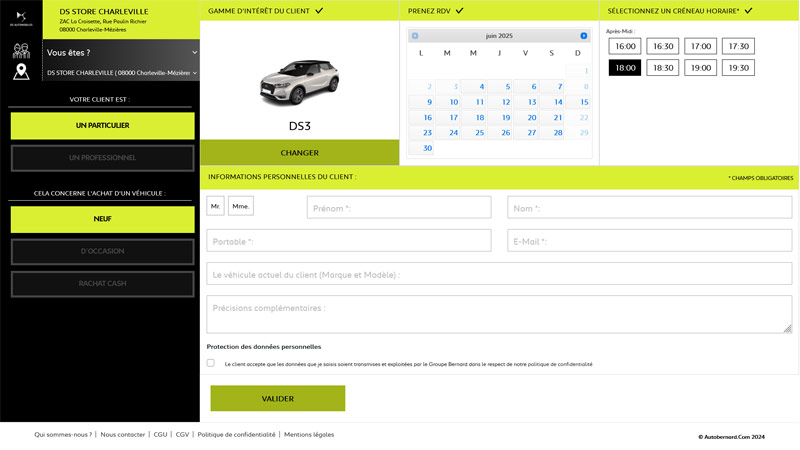
Task: Go to next month in calendar
Action: [x=584, y=36]
